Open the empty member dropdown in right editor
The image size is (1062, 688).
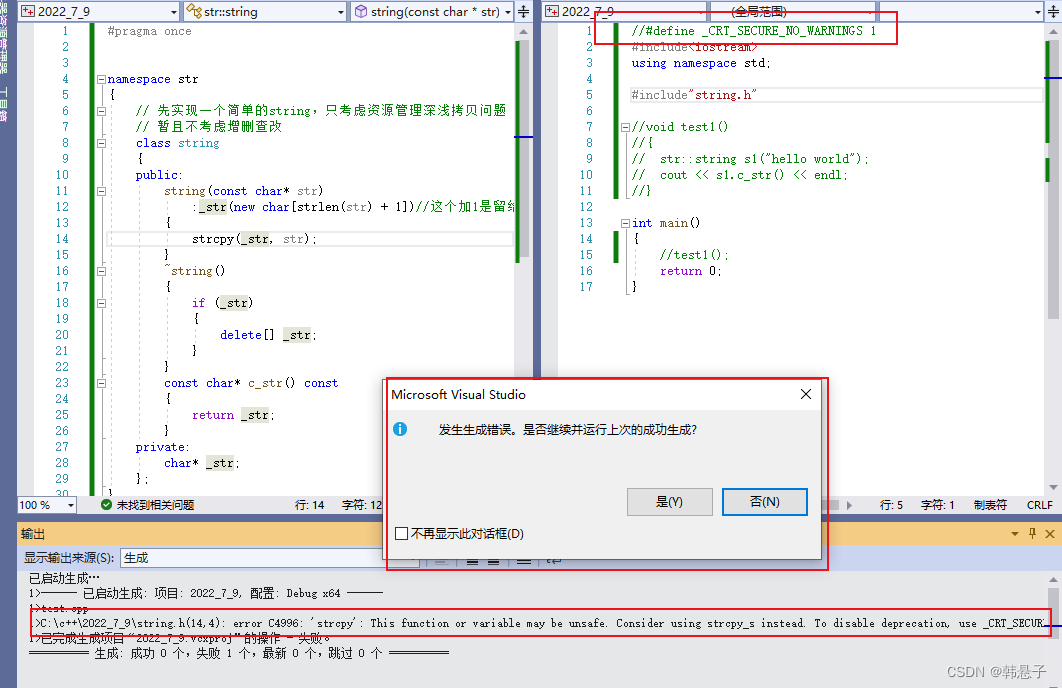point(961,12)
